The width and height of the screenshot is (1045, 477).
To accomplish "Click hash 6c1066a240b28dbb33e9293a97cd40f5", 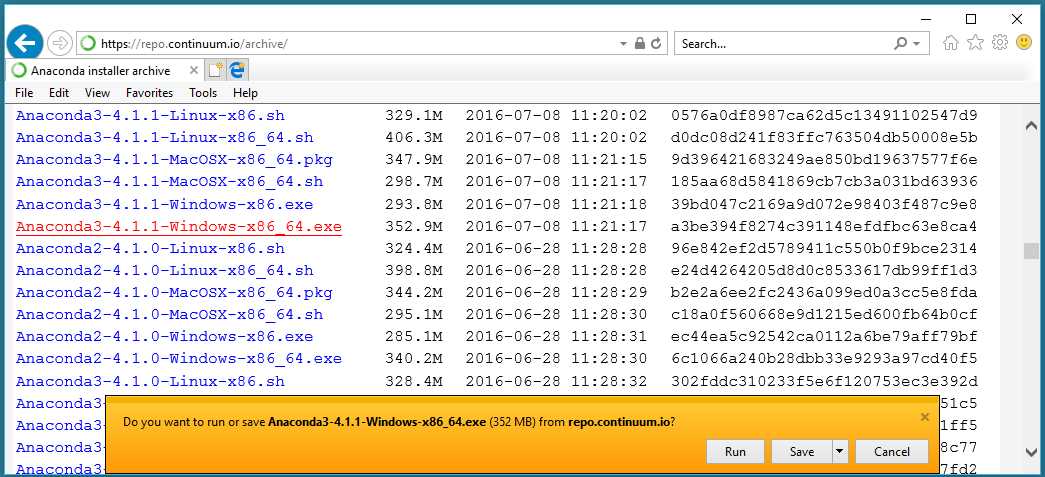I will pos(824,359).
